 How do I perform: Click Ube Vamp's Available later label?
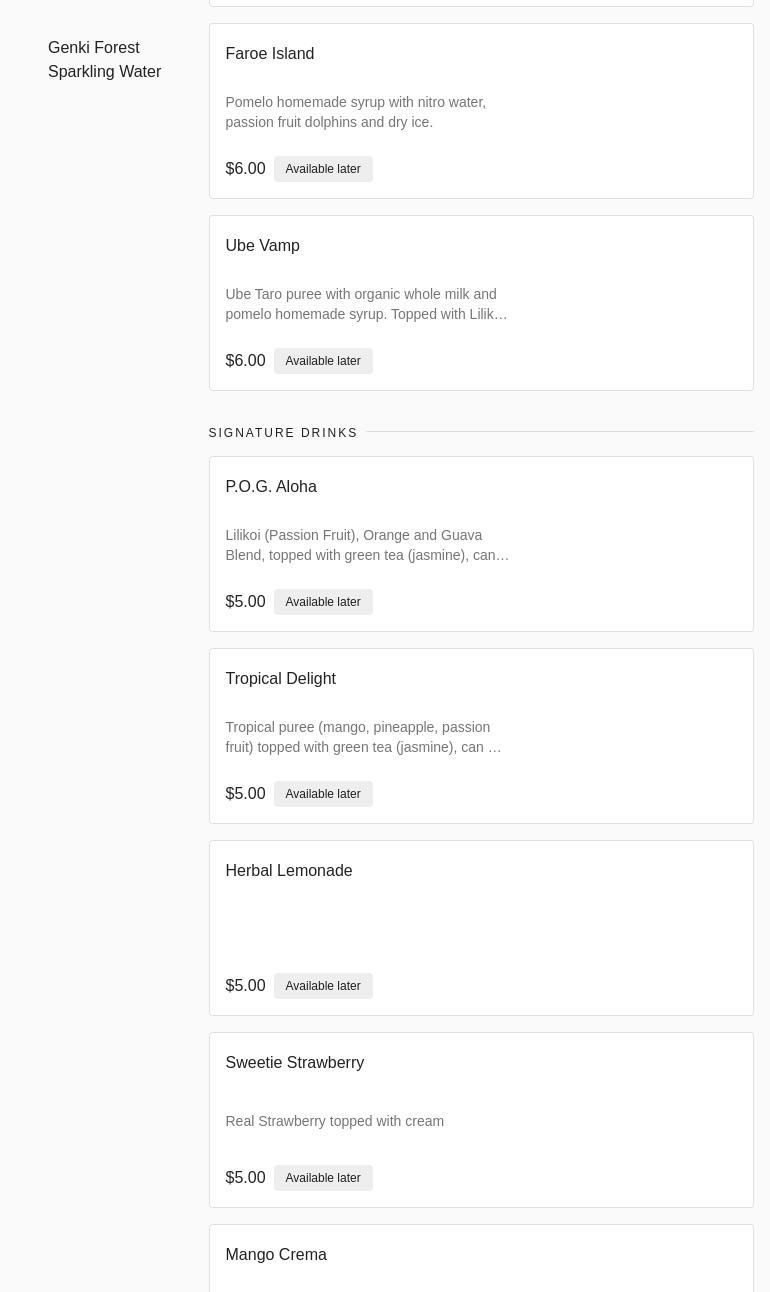pos(322,361)
